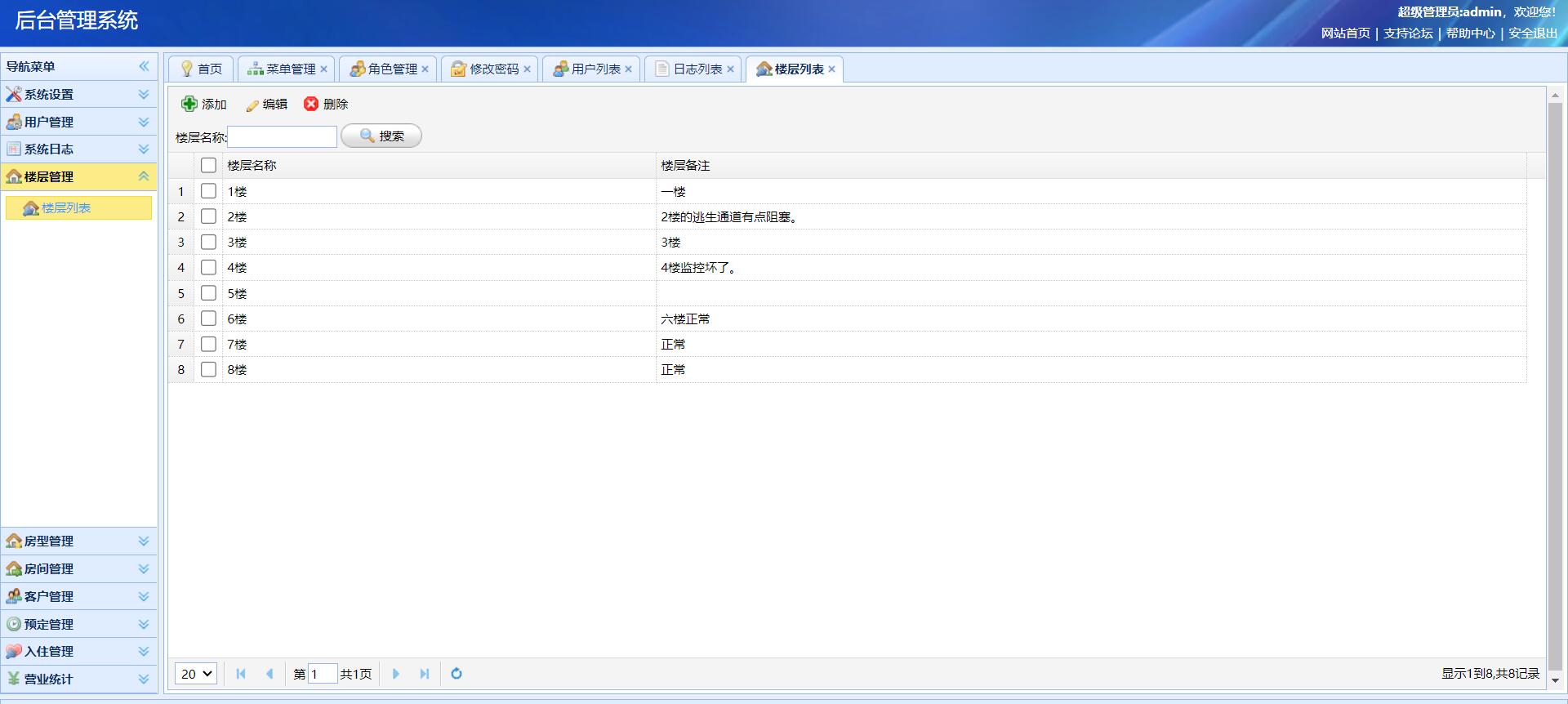The image size is (1568, 704).
Task: Click the vertical scrollbar down arrow
Action: coord(1555,679)
